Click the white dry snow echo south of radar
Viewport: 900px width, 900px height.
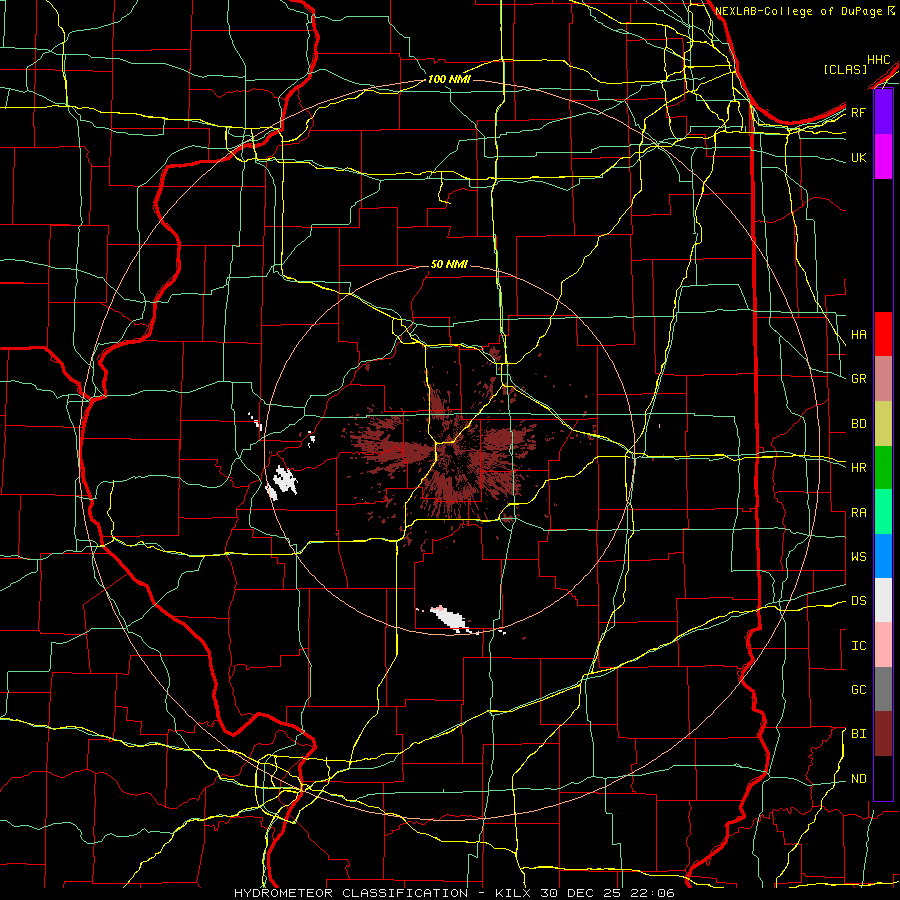coord(451,619)
